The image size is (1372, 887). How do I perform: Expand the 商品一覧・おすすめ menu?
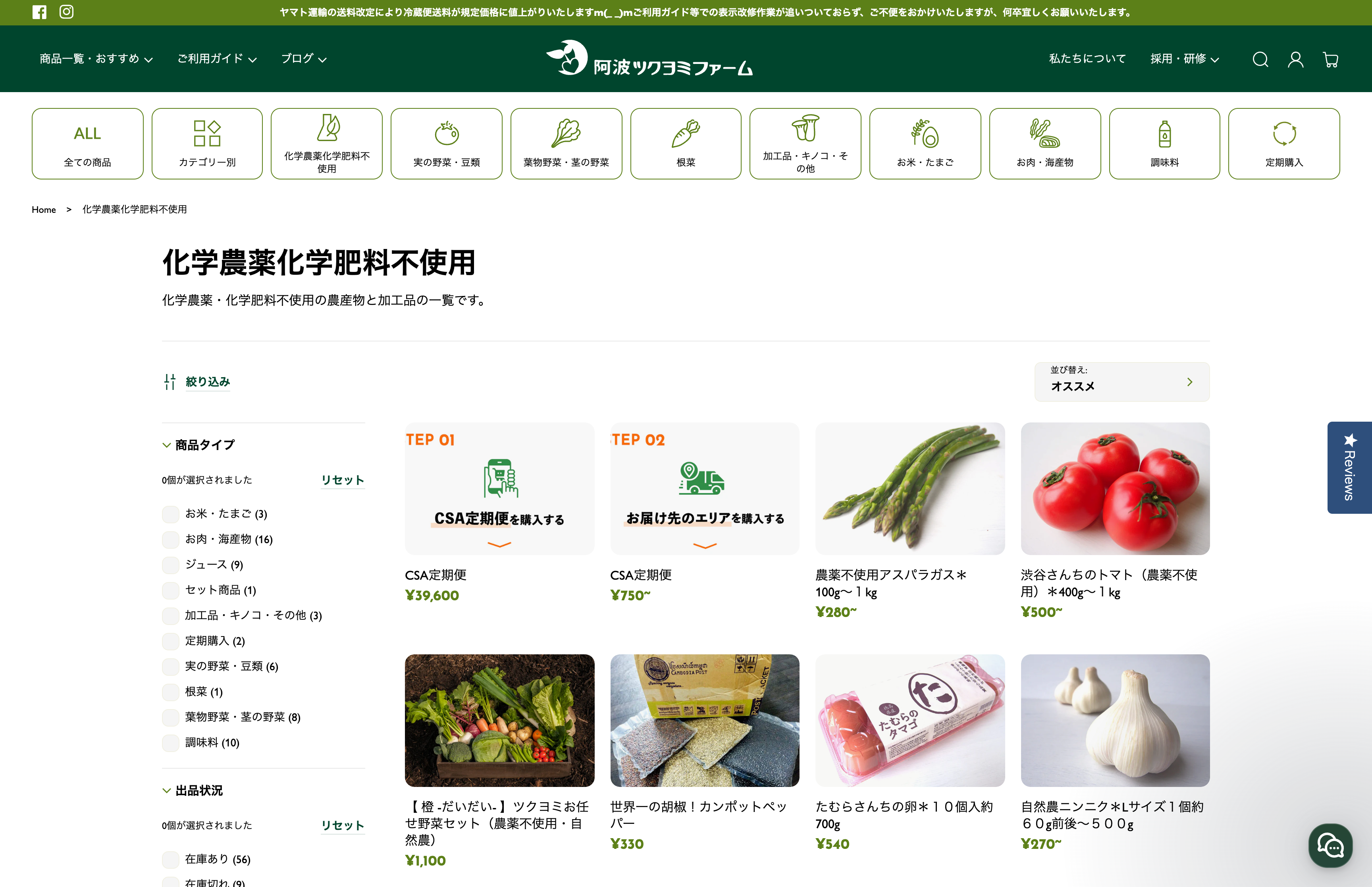click(96, 59)
